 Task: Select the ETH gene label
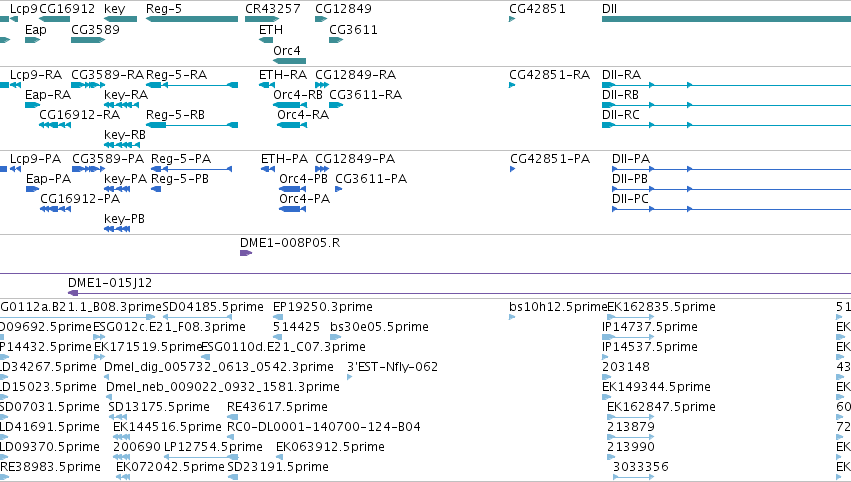(x=271, y=29)
